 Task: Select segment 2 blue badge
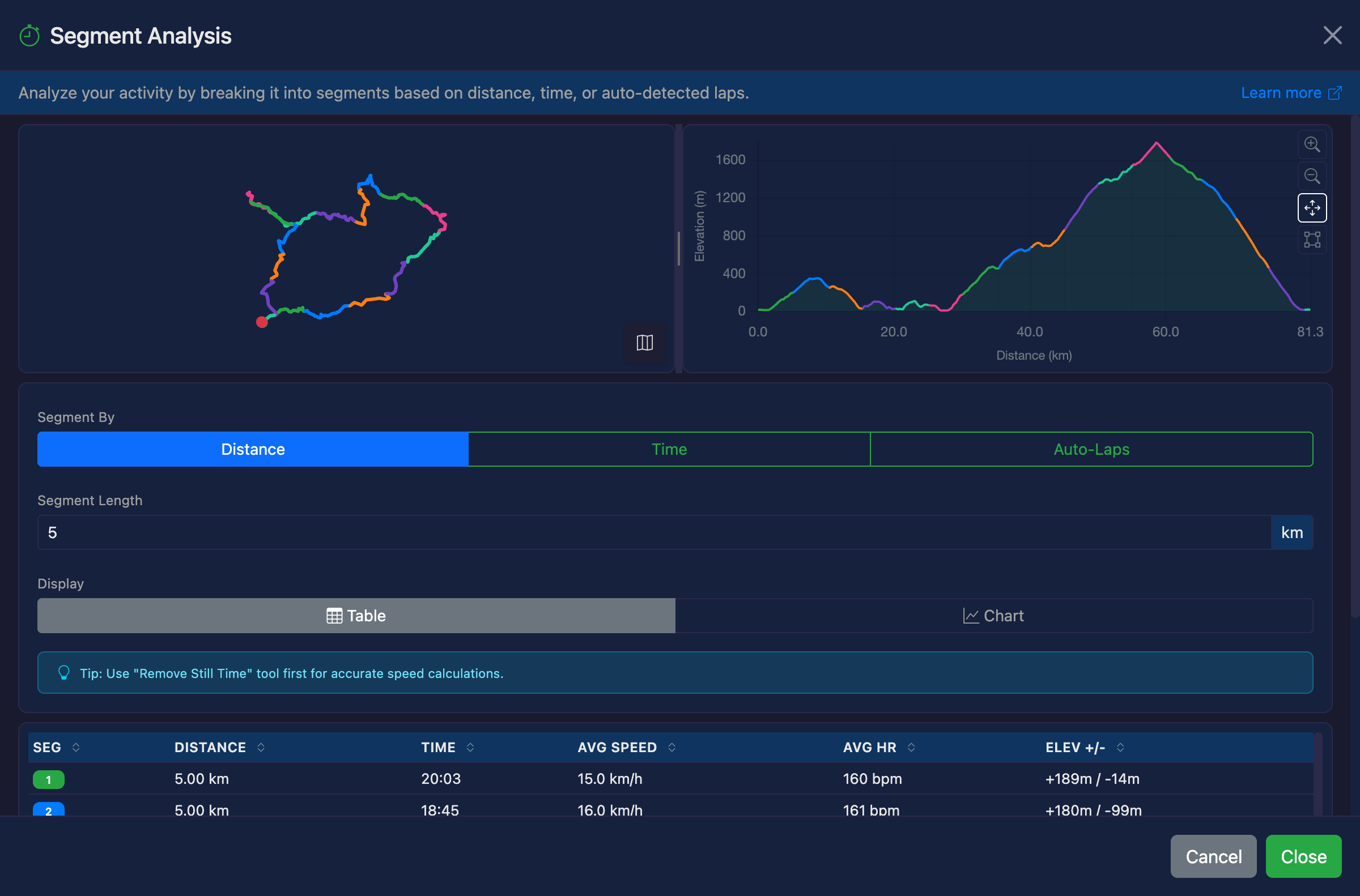coord(49,810)
